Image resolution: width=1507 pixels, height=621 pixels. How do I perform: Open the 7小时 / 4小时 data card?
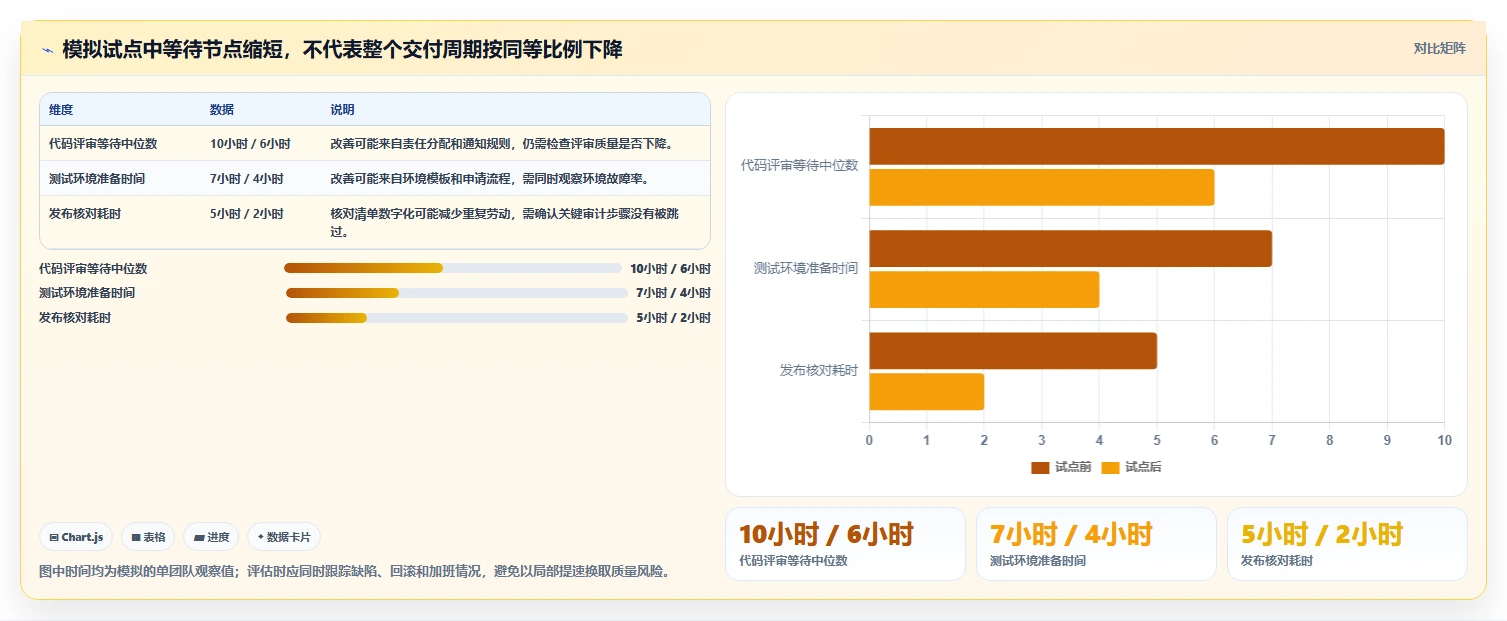[x=1096, y=544]
